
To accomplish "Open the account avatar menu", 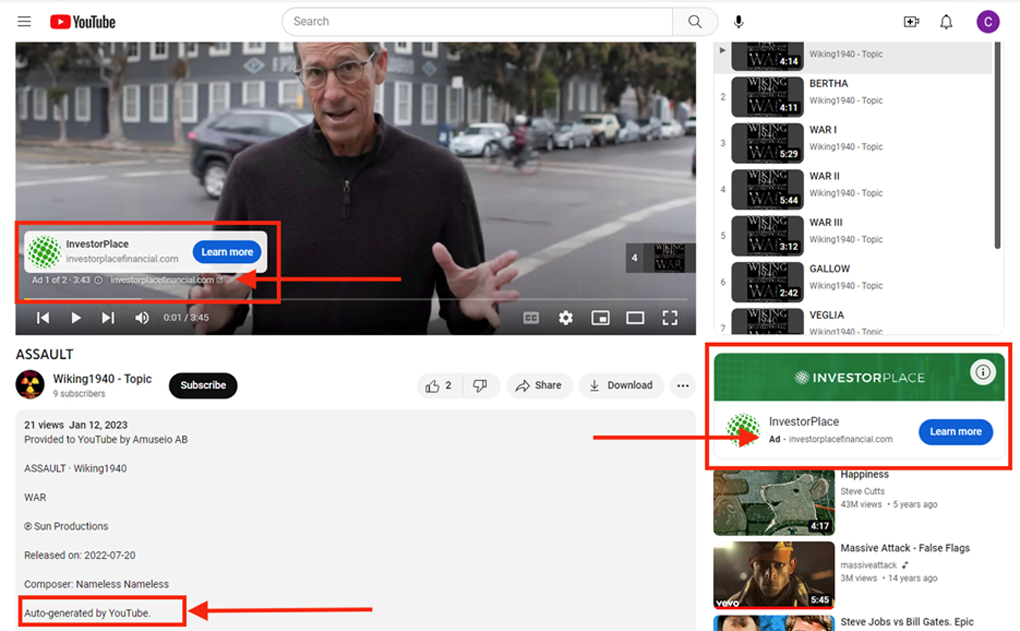I will click(987, 22).
